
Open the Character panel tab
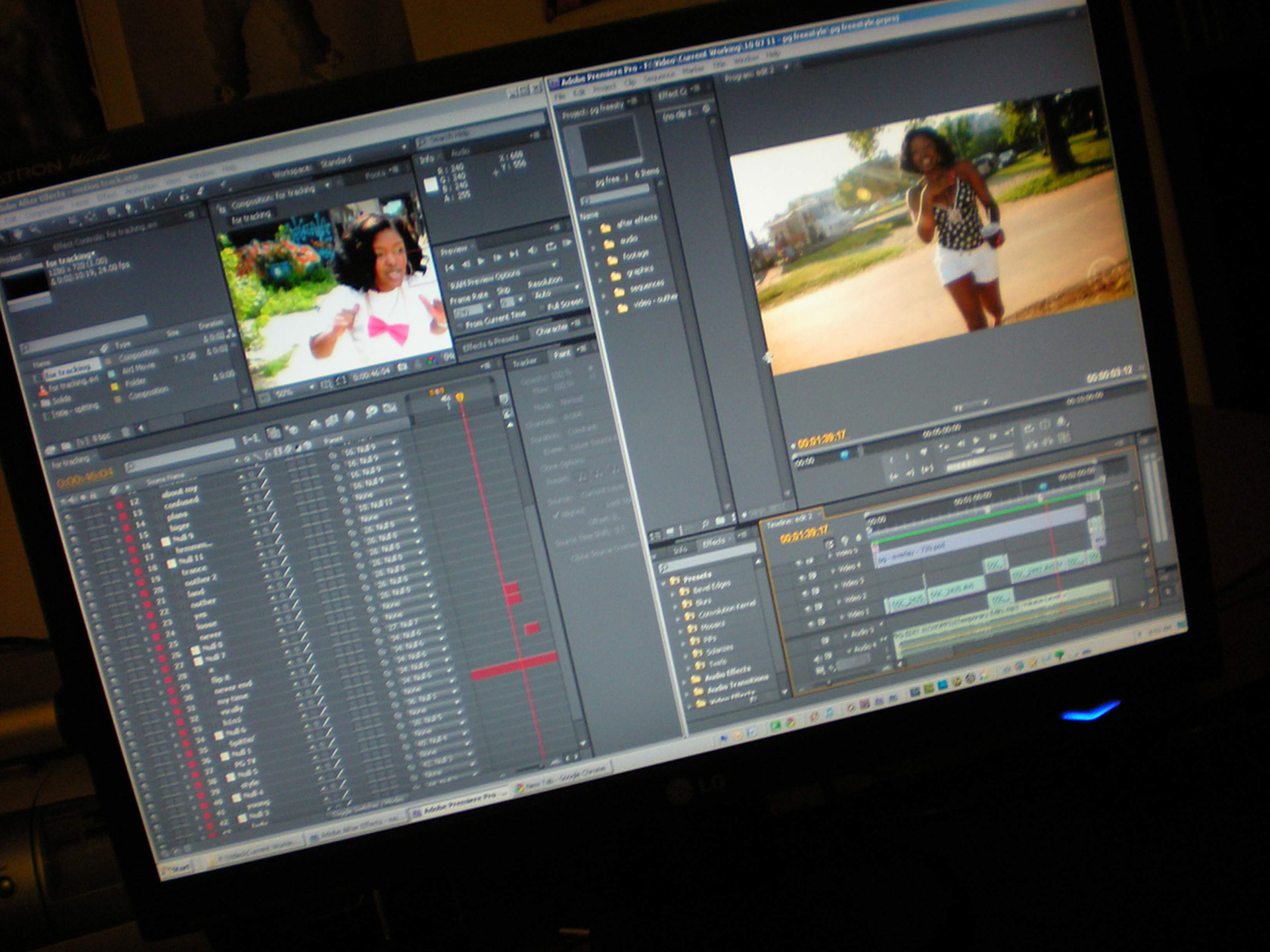552,329
